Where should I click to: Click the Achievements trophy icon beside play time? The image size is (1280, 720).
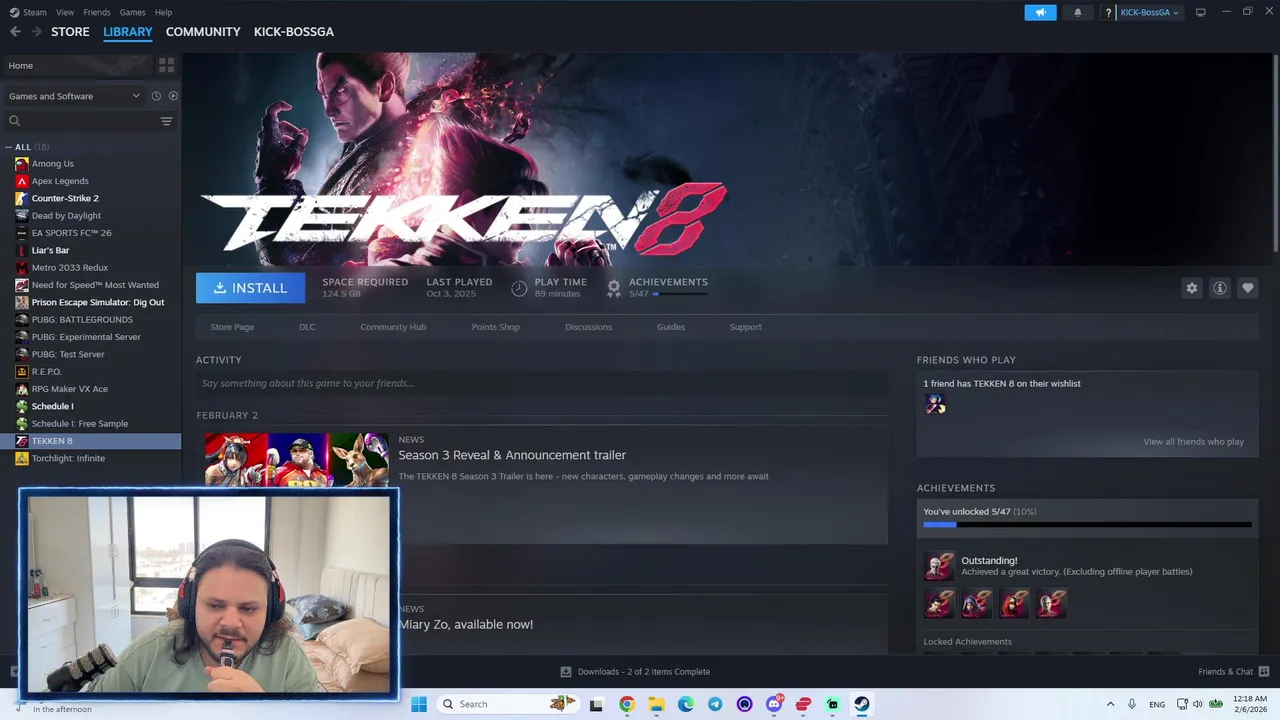click(614, 288)
